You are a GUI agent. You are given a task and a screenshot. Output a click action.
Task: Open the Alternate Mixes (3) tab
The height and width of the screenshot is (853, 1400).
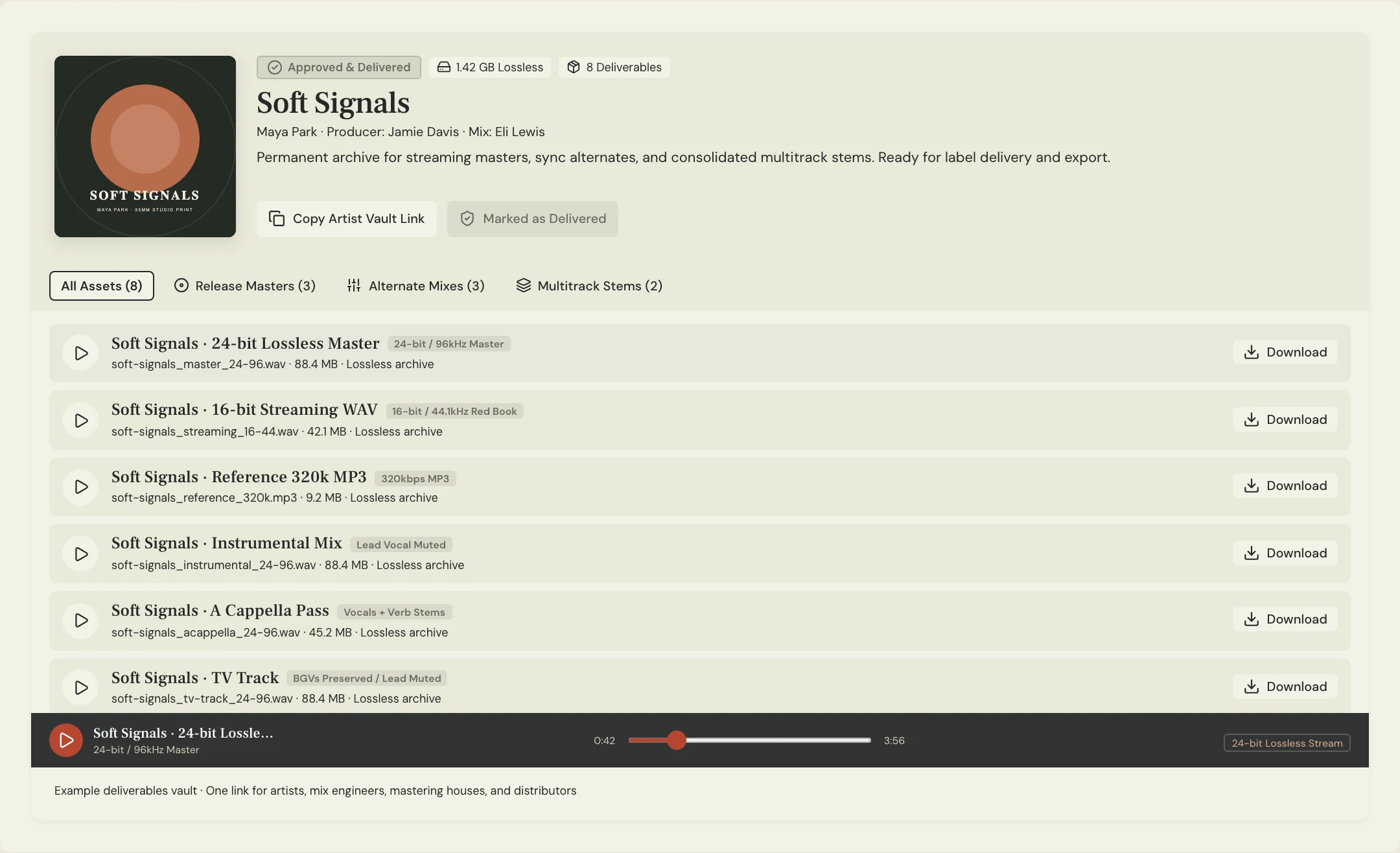[415, 286]
